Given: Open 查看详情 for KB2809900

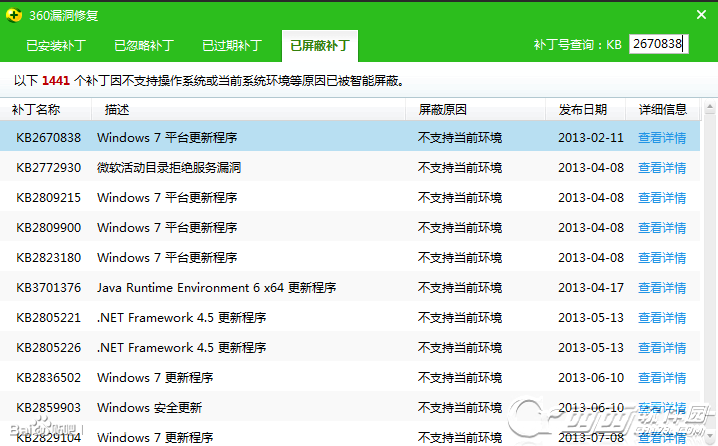Looking at the screenshot, I should click(x=662, y=228).
